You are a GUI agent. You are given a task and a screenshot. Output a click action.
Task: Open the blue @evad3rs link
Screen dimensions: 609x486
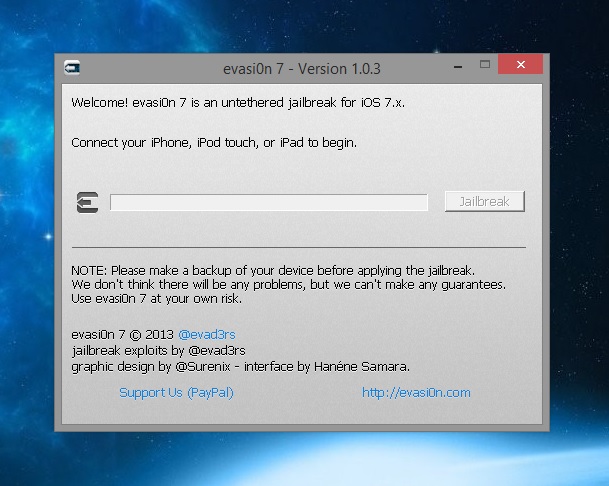point(207,334)
